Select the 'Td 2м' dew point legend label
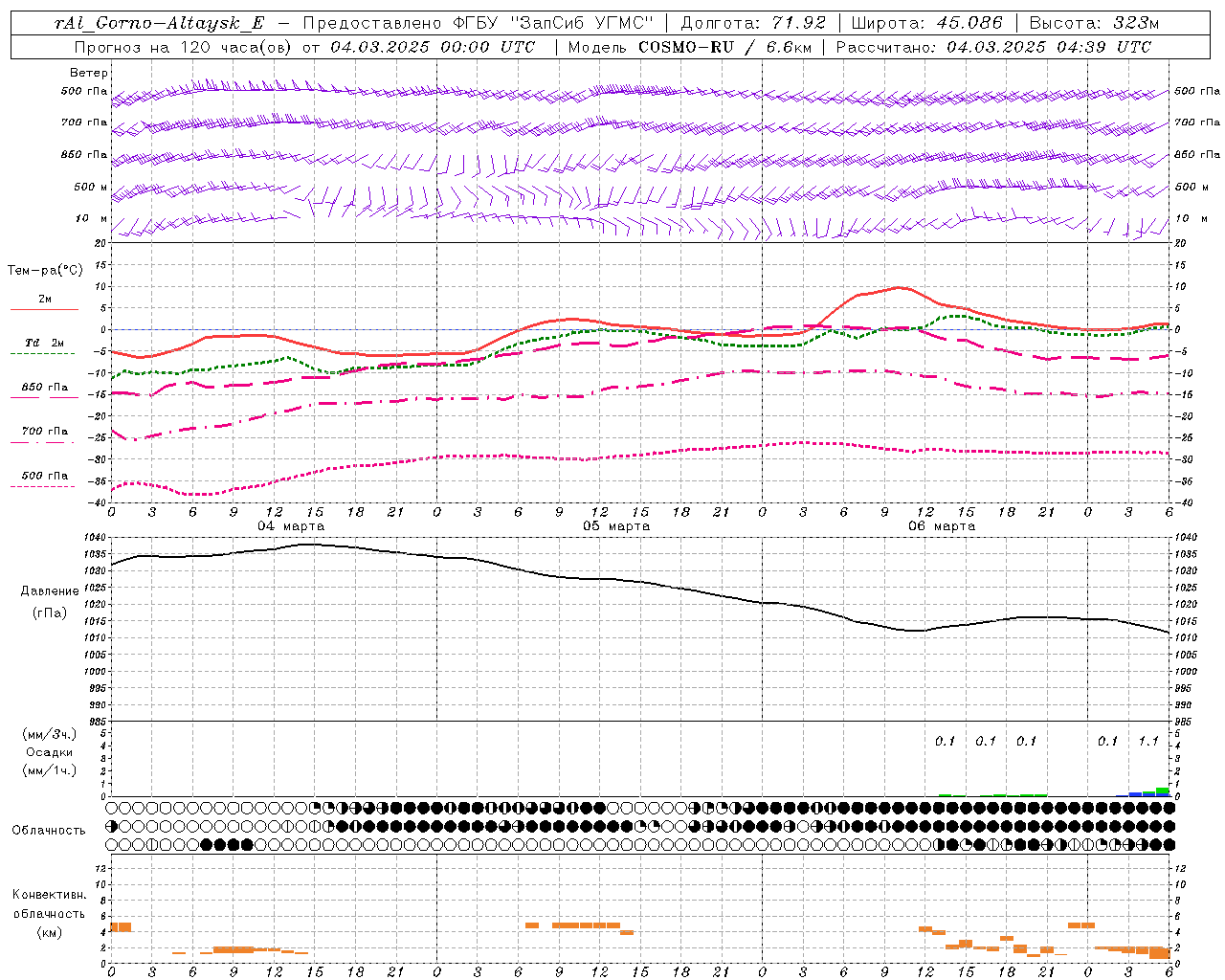Image resolution: width=1225 pixels, height=980 pixels. [x=45, y=343]
